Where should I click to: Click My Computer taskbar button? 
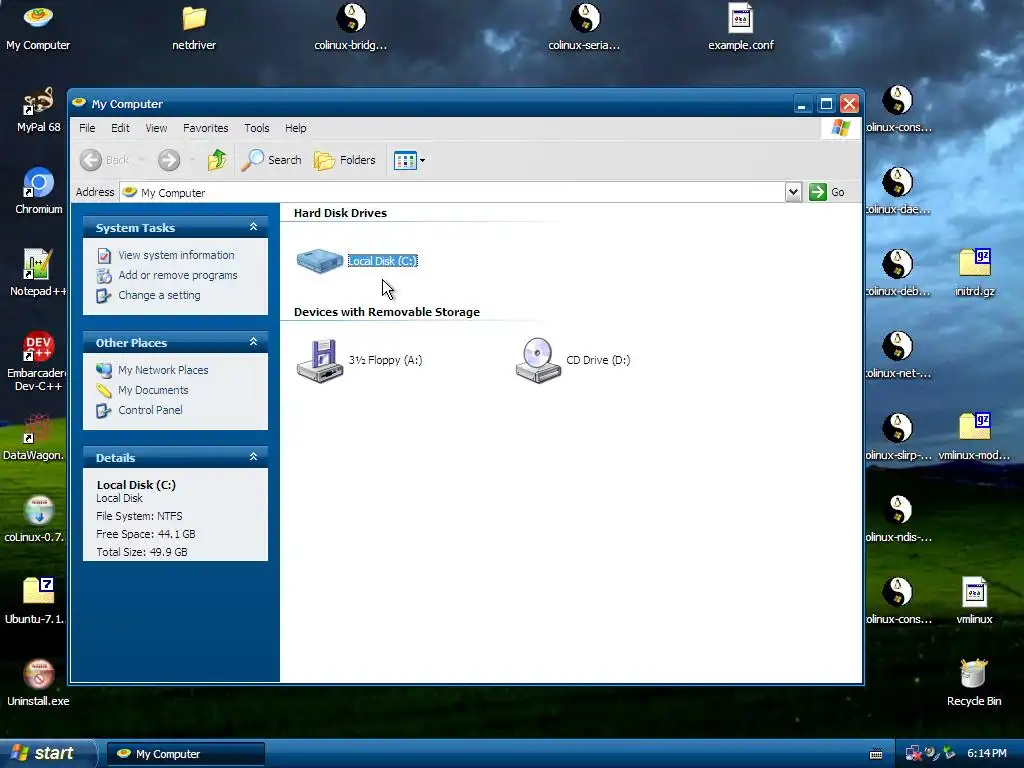pos(186,754)
